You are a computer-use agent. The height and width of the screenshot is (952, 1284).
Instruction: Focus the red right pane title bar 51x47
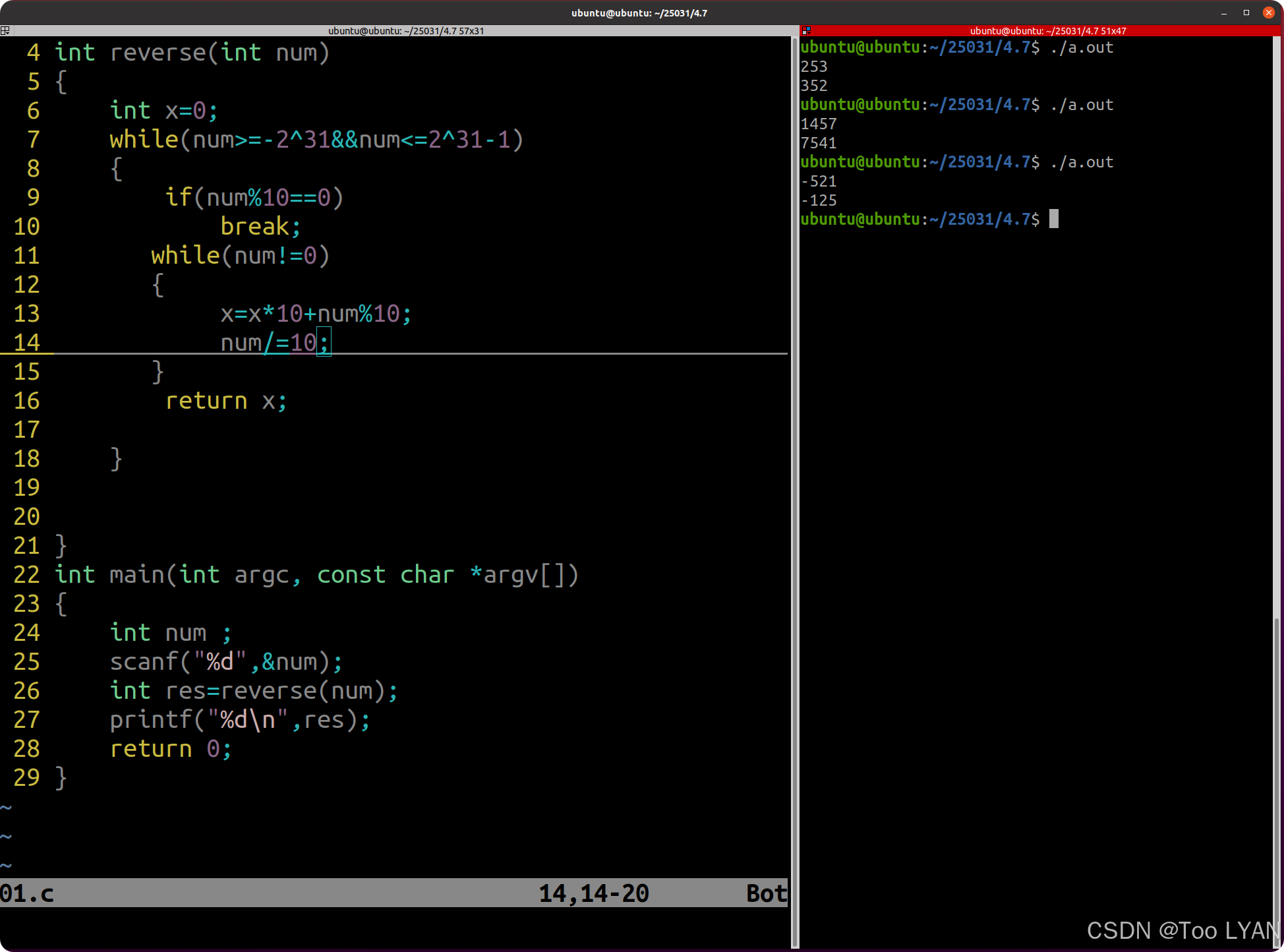click(x=1047, y=30)
